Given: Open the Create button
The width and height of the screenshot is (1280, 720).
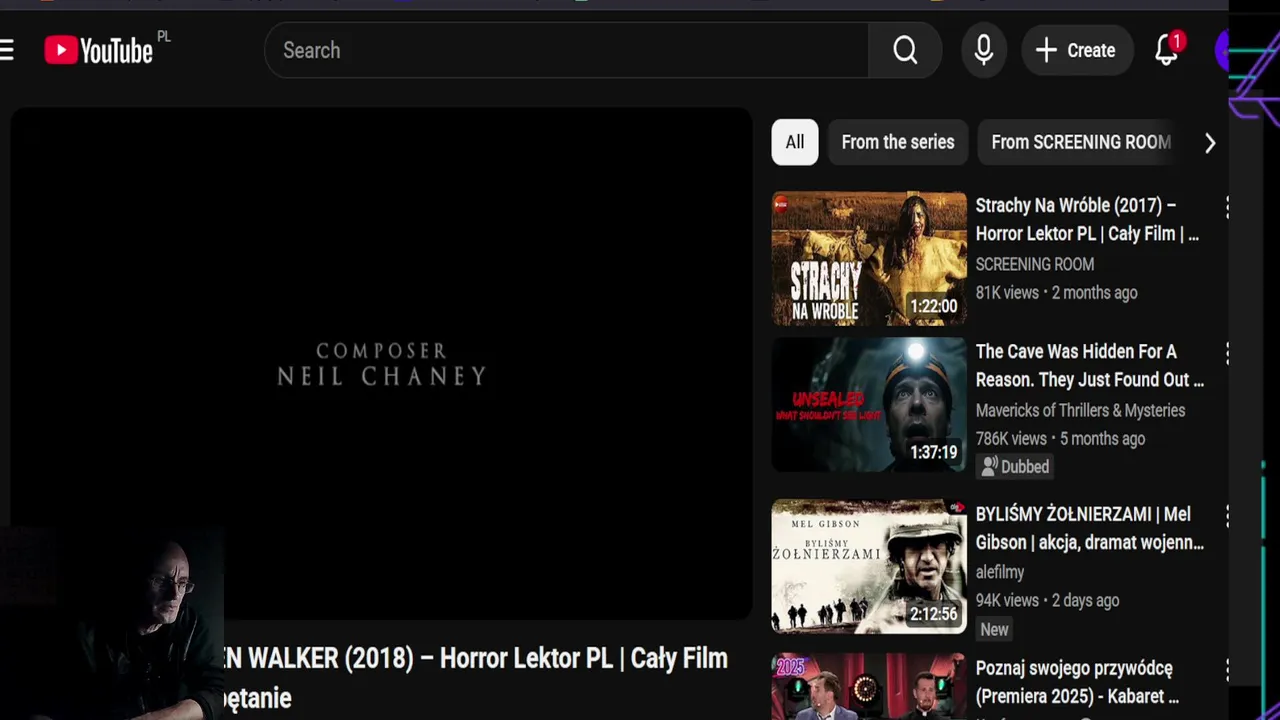Looking at the screenshot, I should (1077, 50).
